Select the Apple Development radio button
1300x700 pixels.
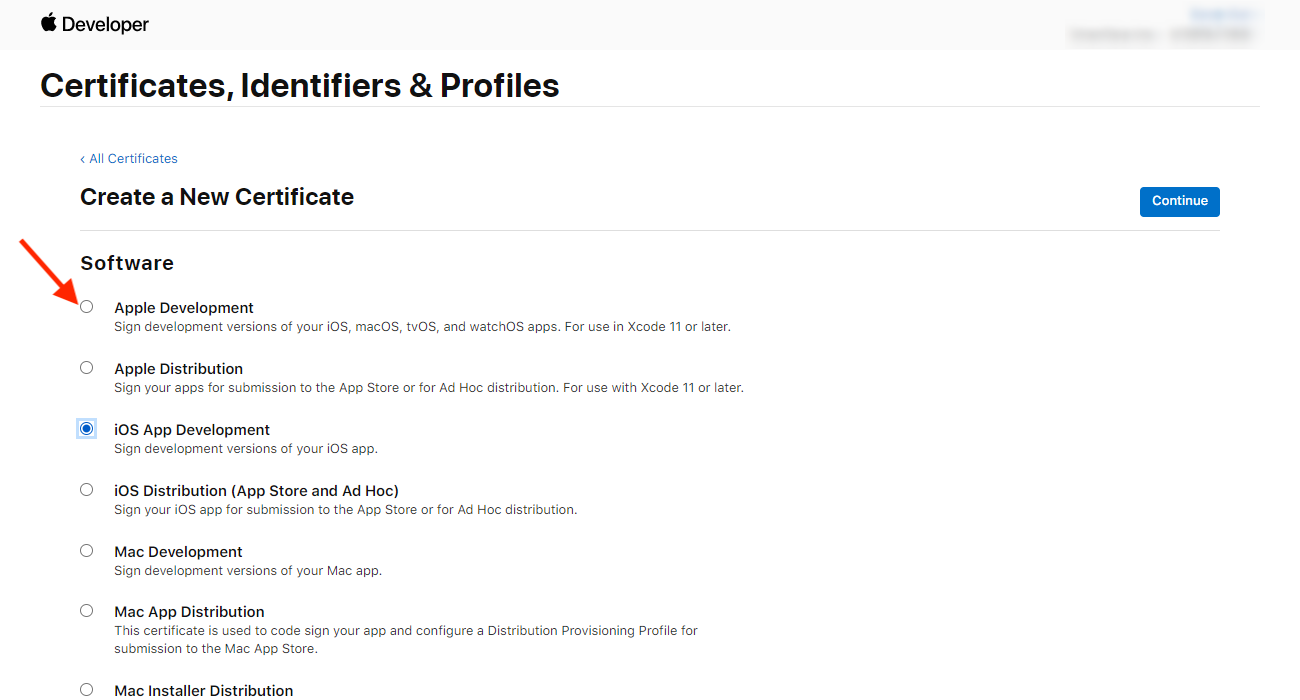87,307
